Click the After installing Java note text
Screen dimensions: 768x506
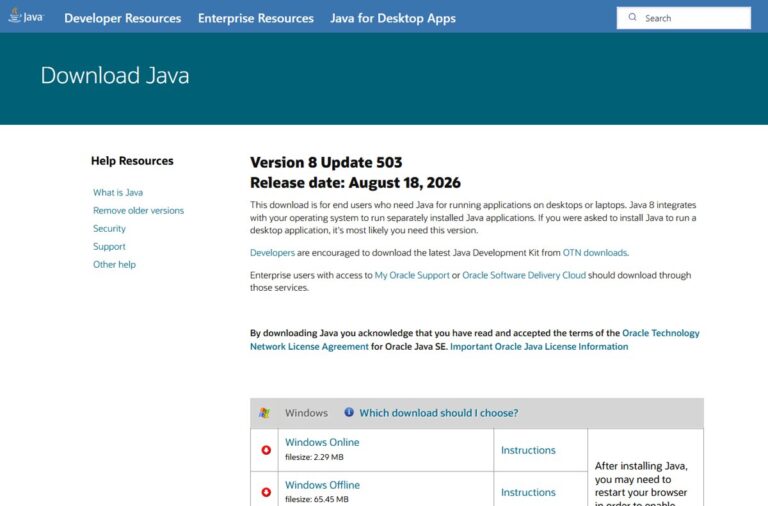point(641,483)
